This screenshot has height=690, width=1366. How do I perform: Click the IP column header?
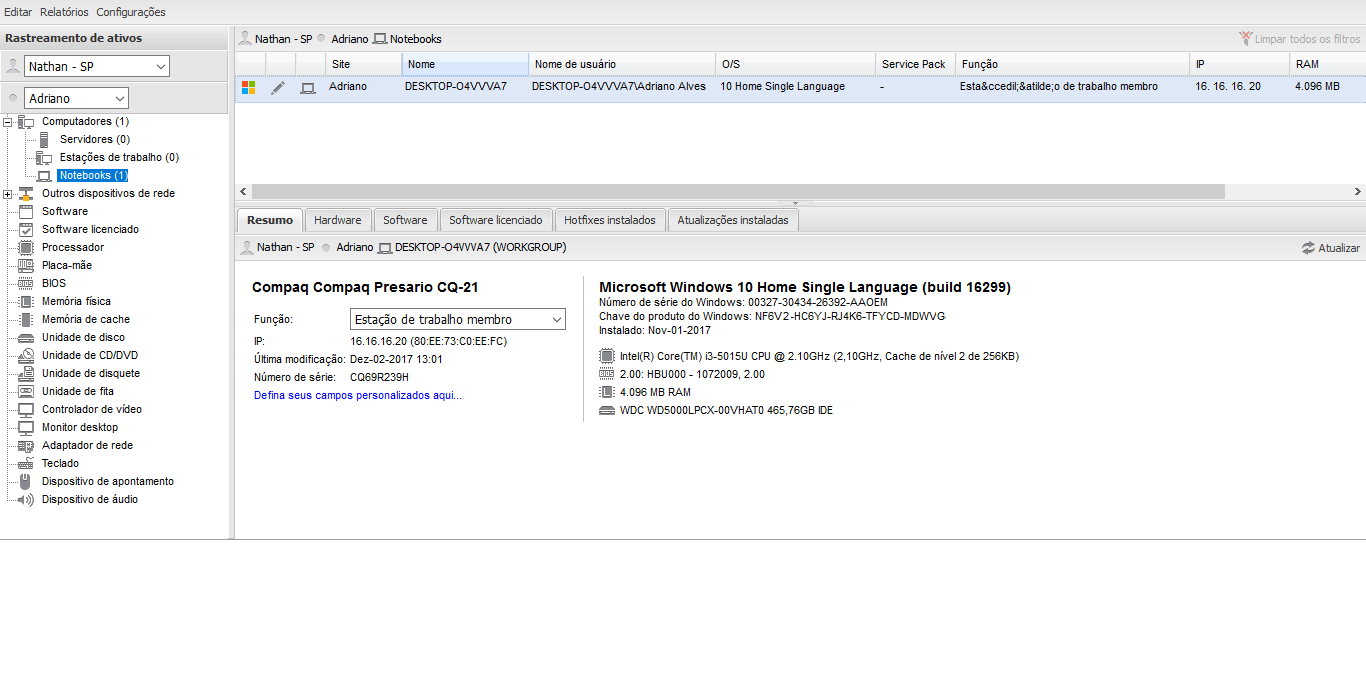click(x=1240, y=64)
